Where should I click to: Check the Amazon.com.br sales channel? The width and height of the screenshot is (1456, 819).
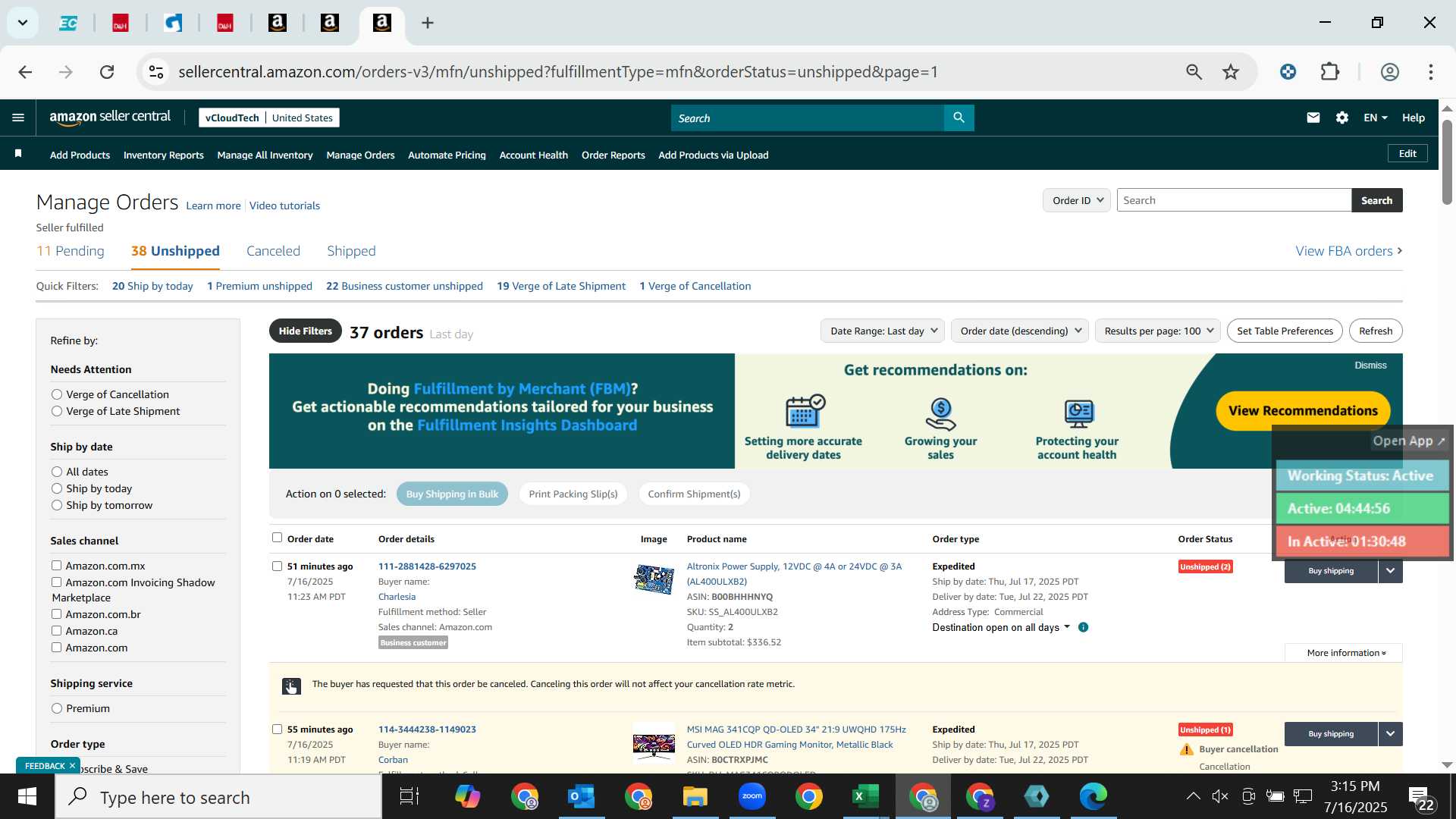tap(56, 613)
